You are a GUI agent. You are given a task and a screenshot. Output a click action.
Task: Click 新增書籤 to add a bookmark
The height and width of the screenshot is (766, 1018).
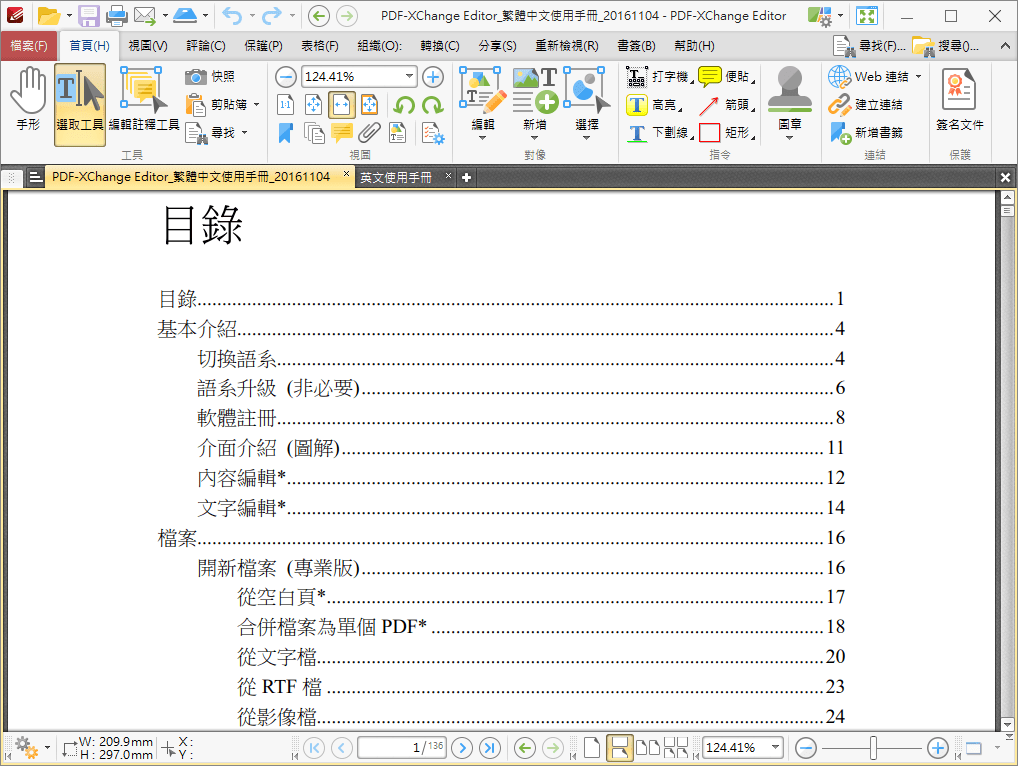coord(868,130)
